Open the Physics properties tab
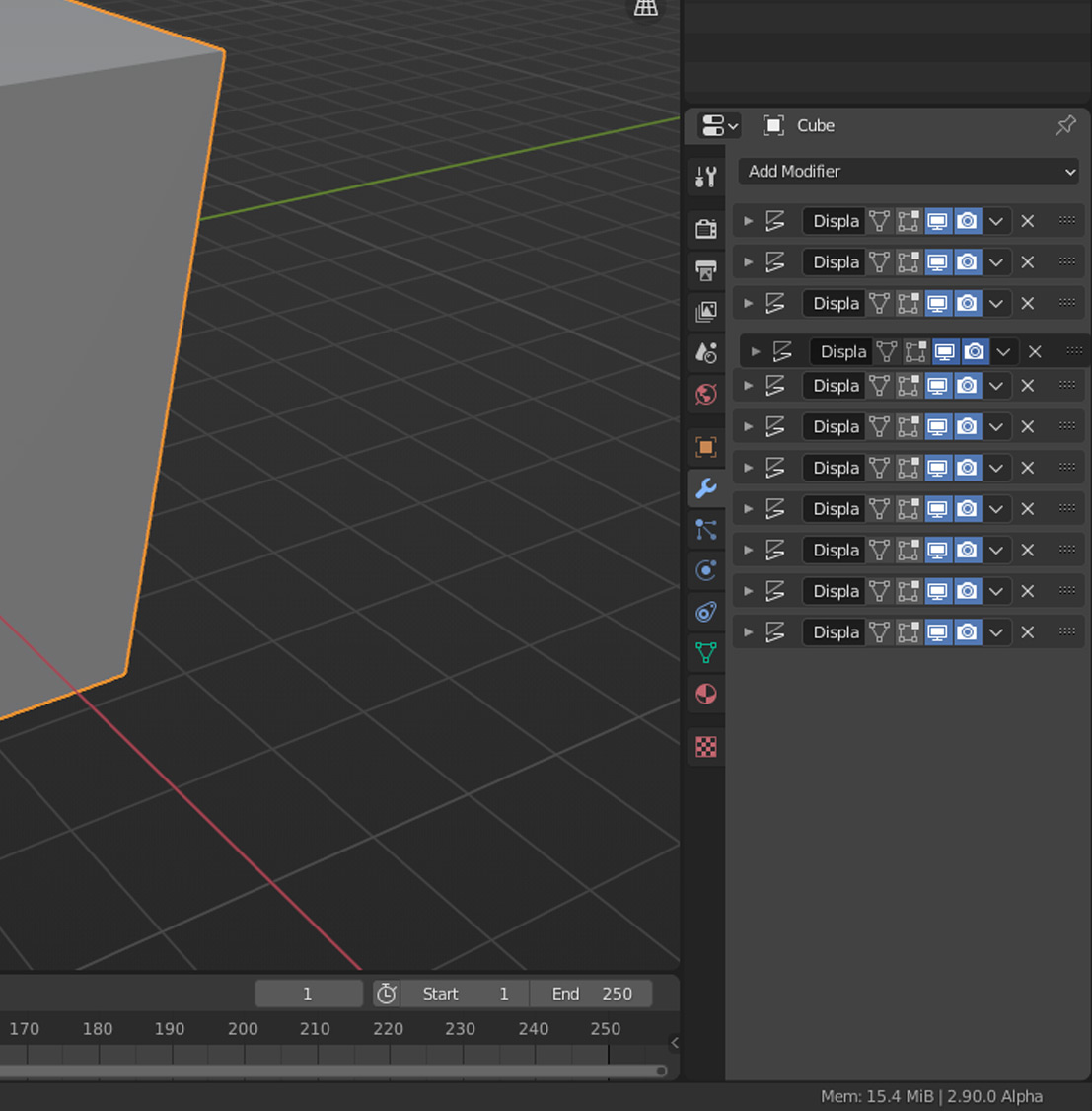This screenshot has width=1092, height=1111. pos(706,570)
